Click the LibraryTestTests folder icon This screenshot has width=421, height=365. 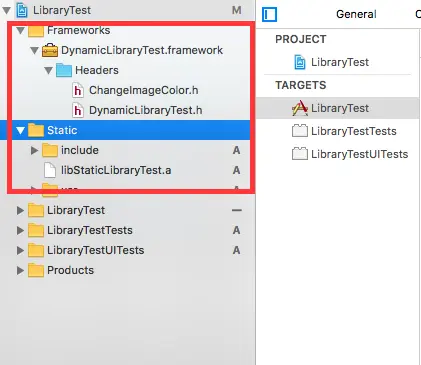click(36, 230)
